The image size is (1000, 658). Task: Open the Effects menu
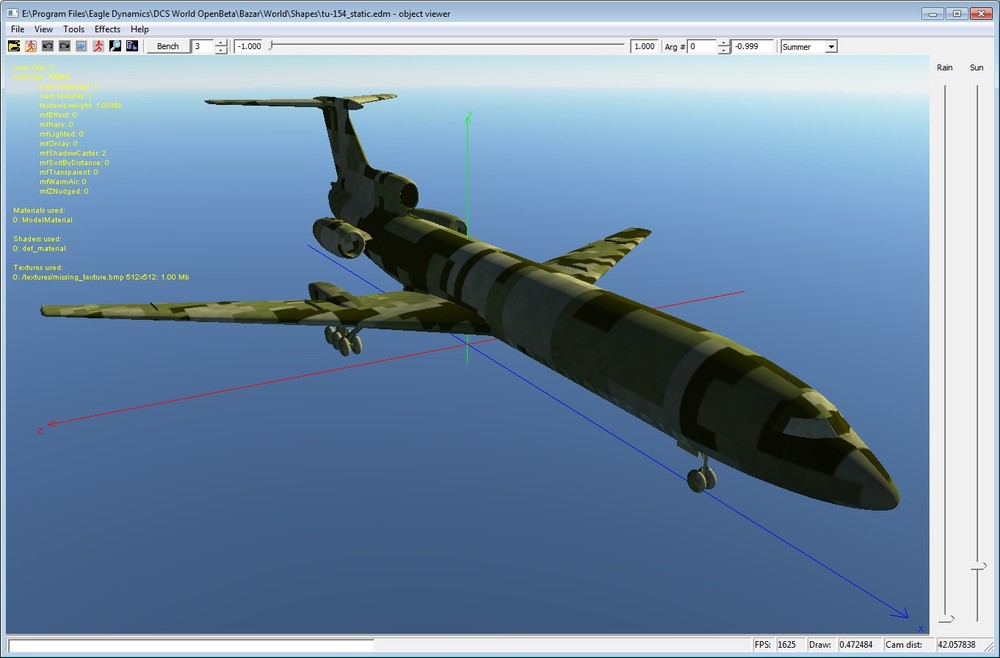coord(107,29)
